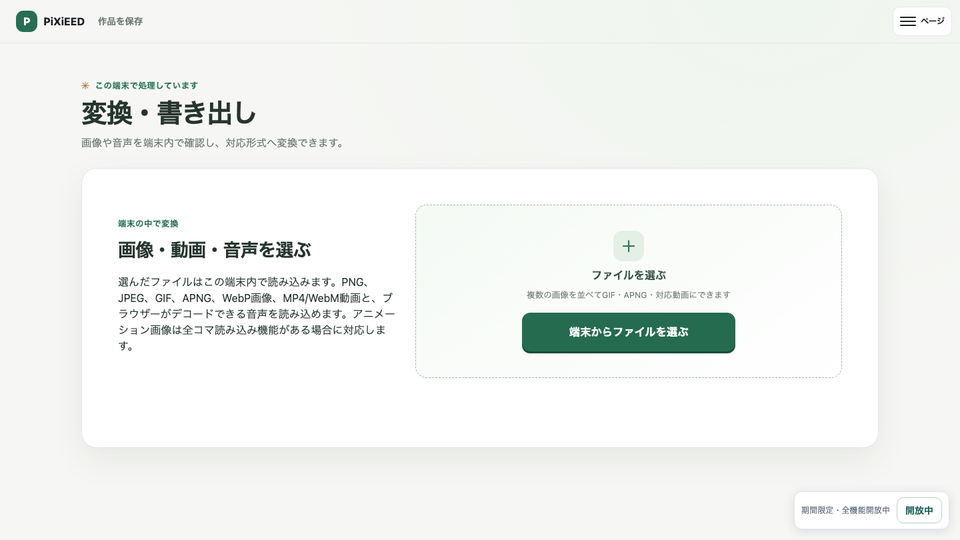960x540 pixels.
Task: Open the ページ hamburger menu
Action: (x=921, y=21)
